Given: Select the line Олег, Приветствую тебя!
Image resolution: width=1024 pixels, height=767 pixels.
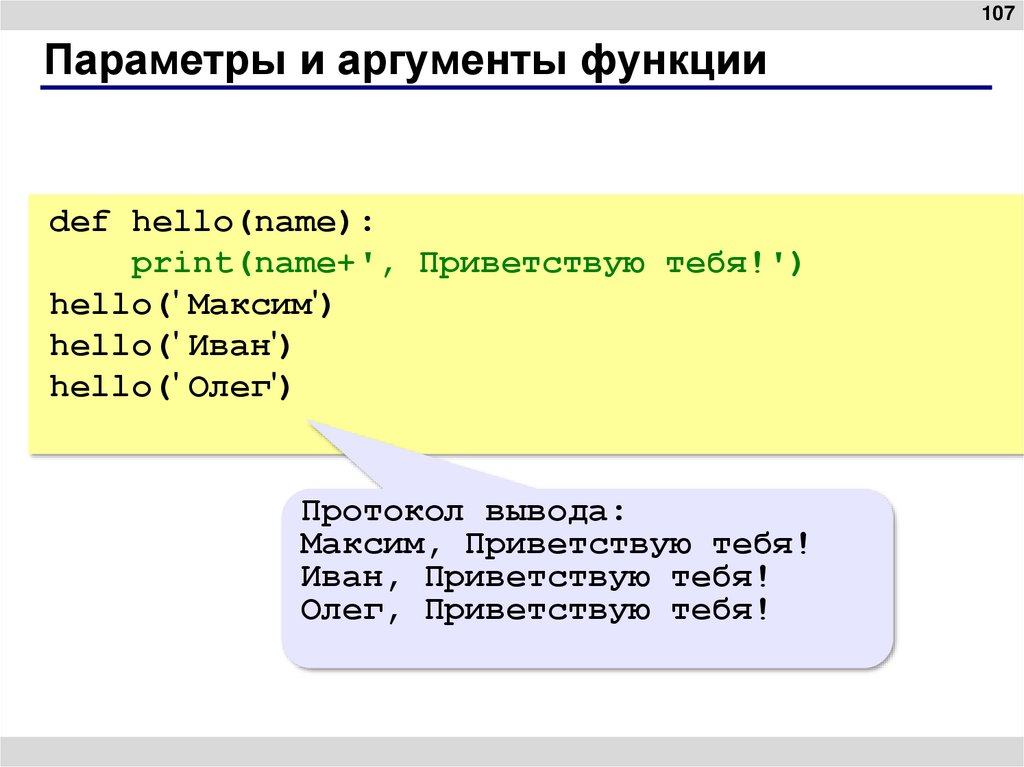Looking at the screenshot, I should point(532,607).
